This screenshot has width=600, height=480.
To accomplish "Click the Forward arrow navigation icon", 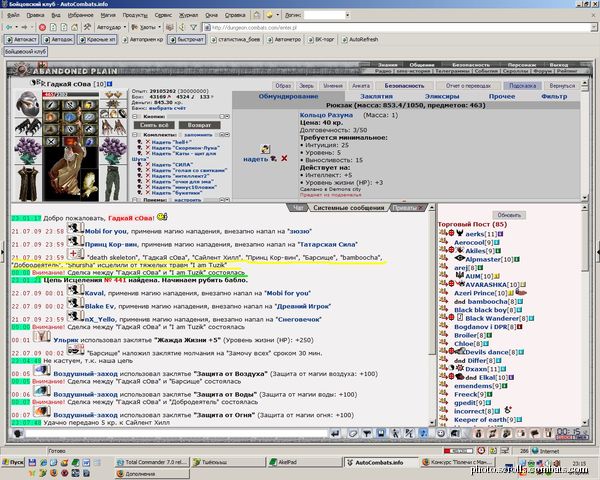I will (x=24, y=27).
